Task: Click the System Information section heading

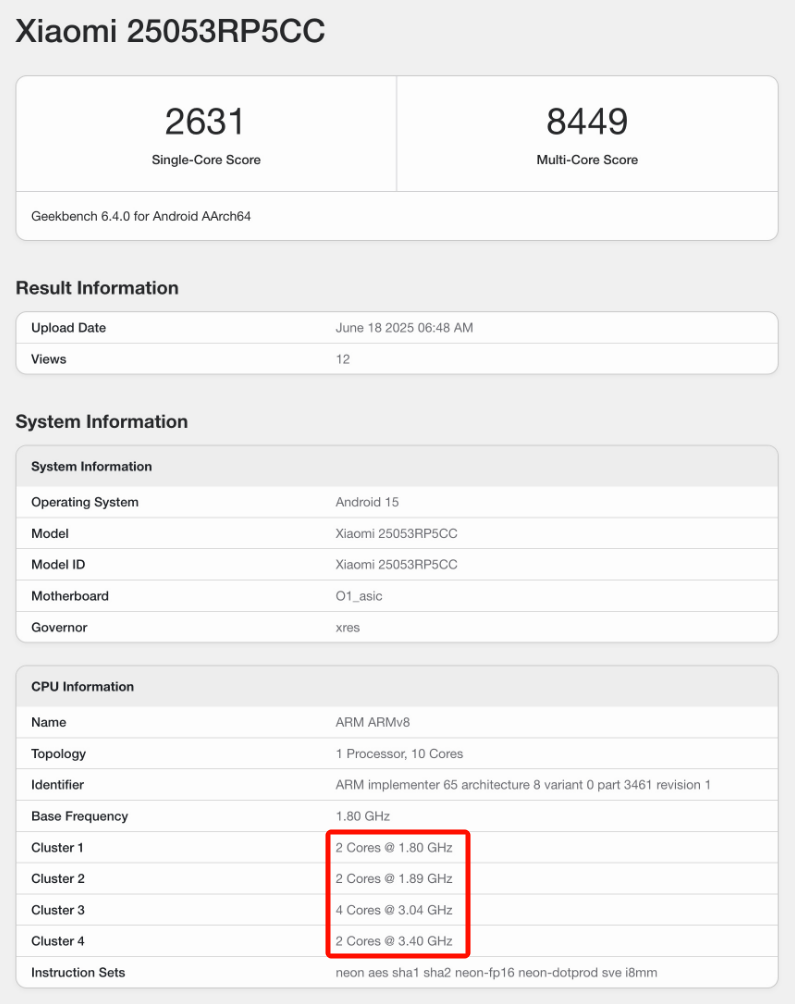Action: pos(102,422)
